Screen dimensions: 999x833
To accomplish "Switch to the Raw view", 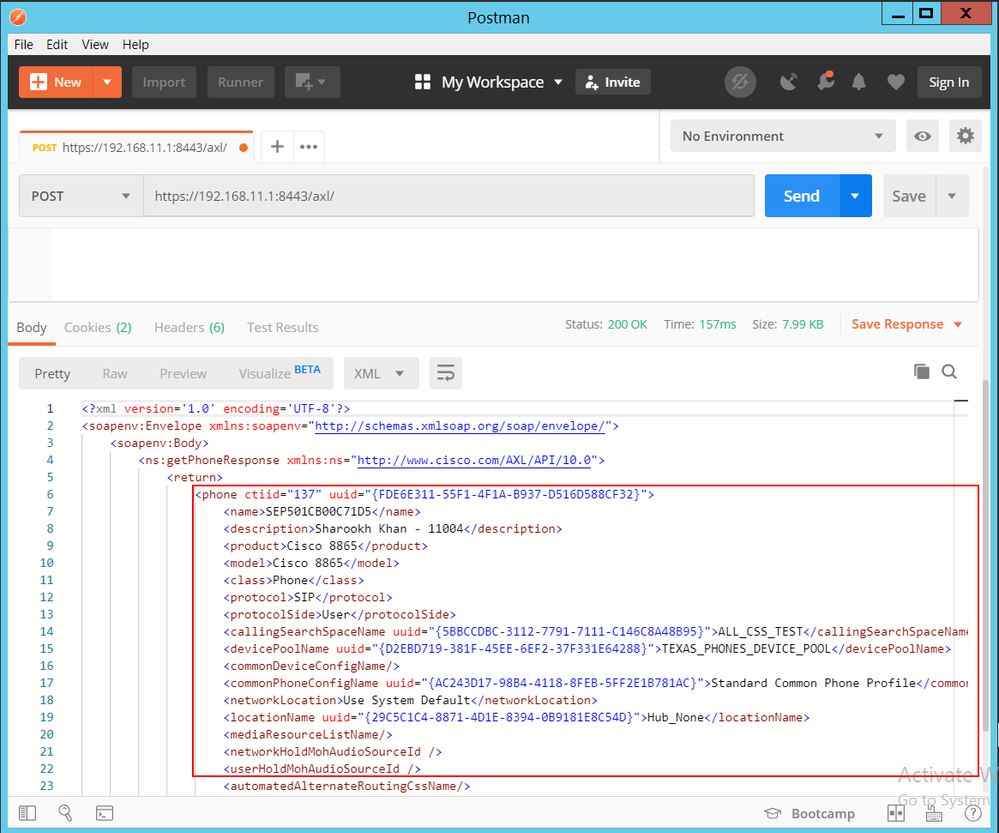I will (115, 373).
